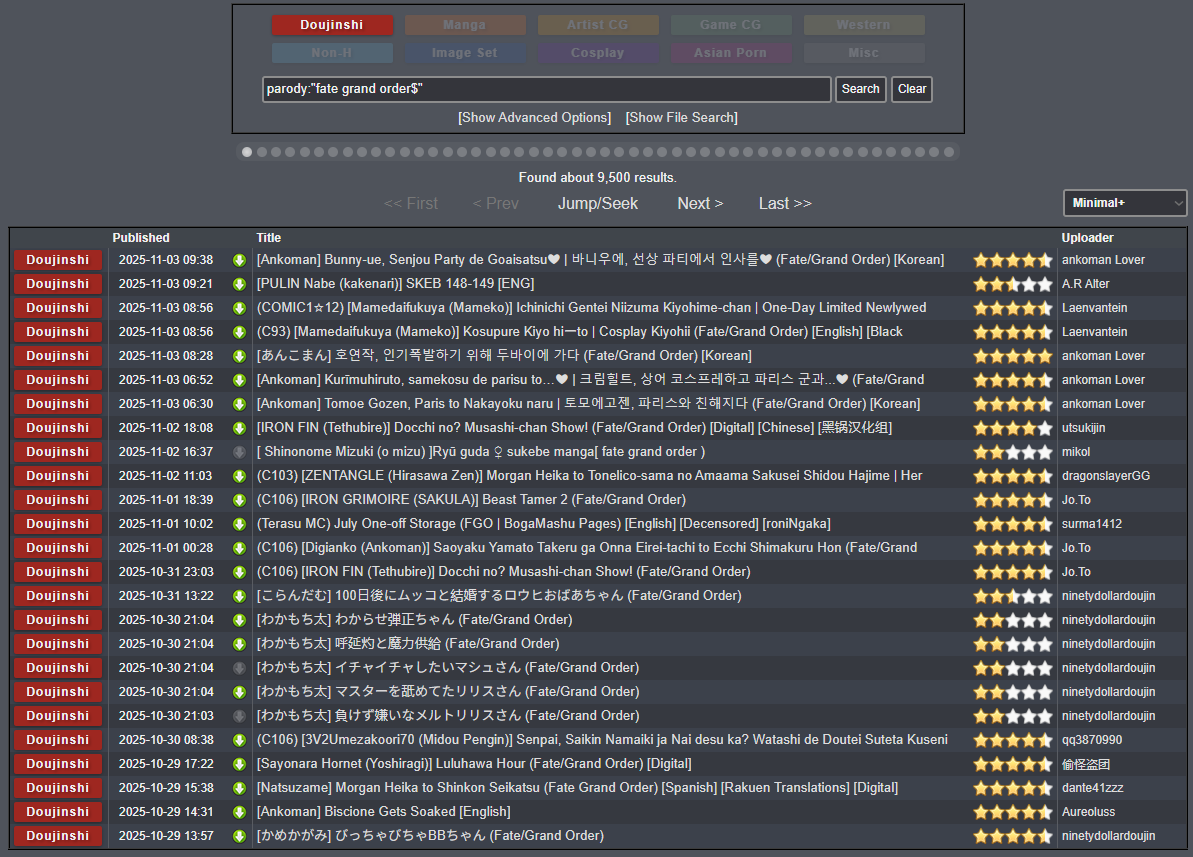Click uploader name dante41zzz
The height and width of the screenshot is (857, 1193).
[x=1093, y=788]
